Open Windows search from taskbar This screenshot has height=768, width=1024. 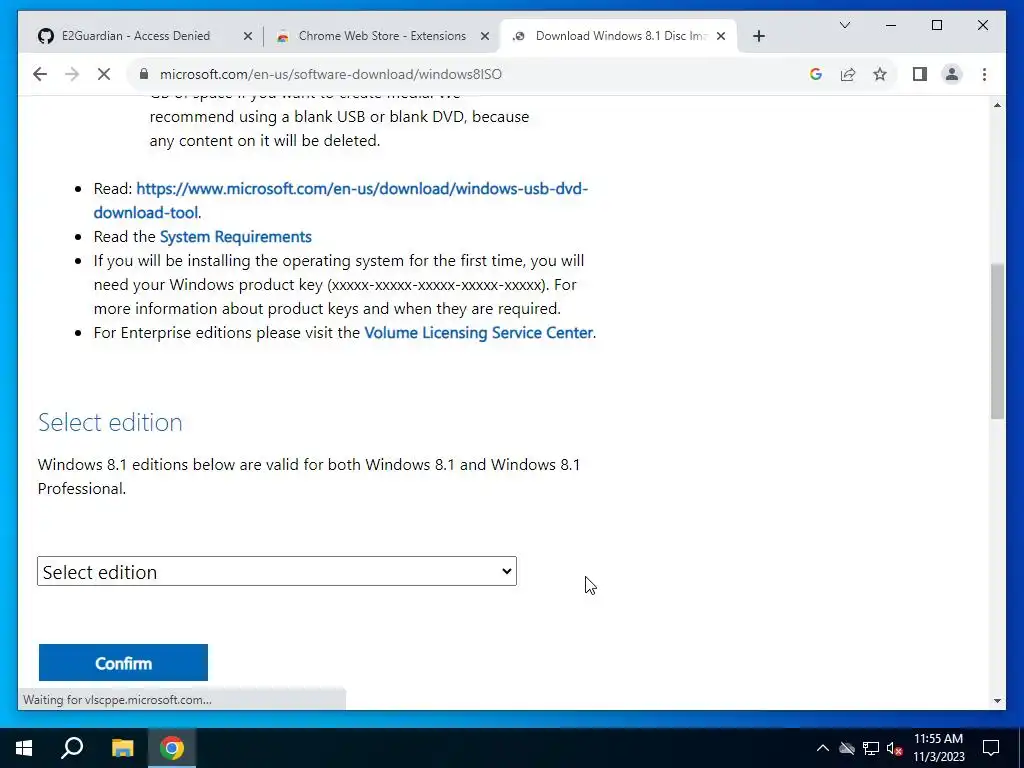tap(72, 748)
